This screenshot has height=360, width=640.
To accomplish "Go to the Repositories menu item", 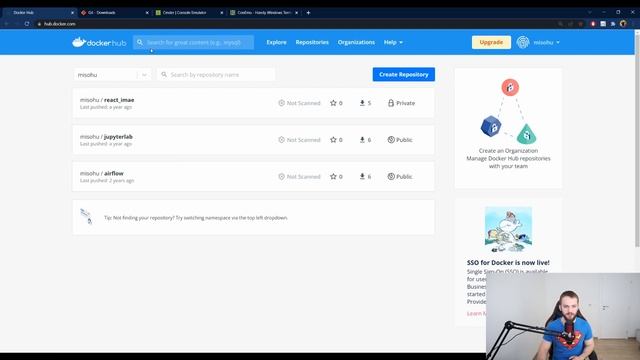I will (x=312, y=42).
